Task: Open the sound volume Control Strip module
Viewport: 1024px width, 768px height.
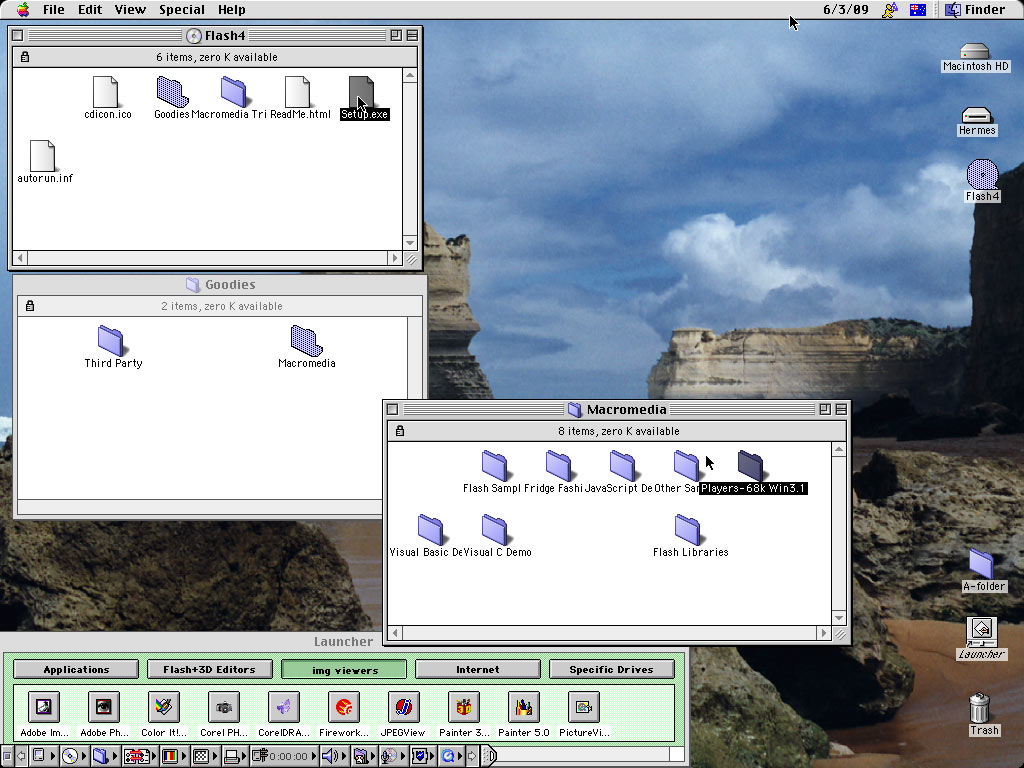Action: point(330,756)
